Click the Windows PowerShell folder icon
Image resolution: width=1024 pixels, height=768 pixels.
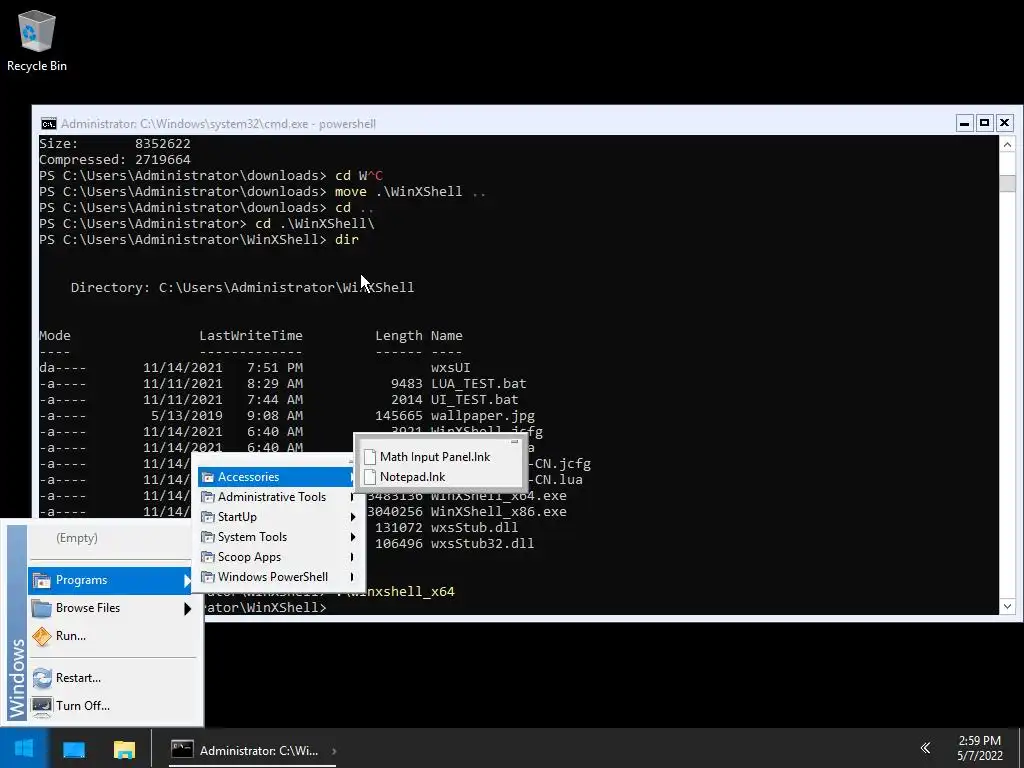point(208,577)
